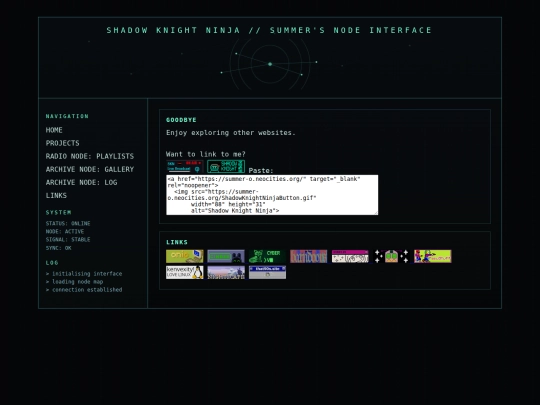This screenshot has height=405, width=540.
Task: Open ARCHIVE NODE: LOG page
Action: [81, 183]
